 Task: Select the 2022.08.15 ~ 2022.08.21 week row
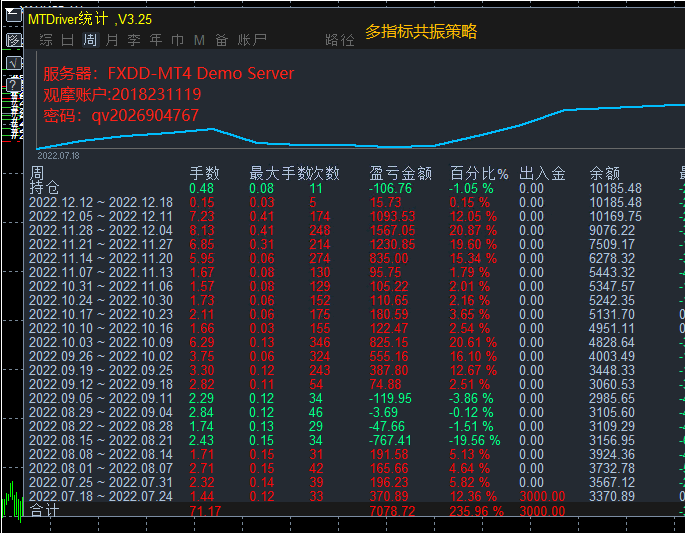101,440
